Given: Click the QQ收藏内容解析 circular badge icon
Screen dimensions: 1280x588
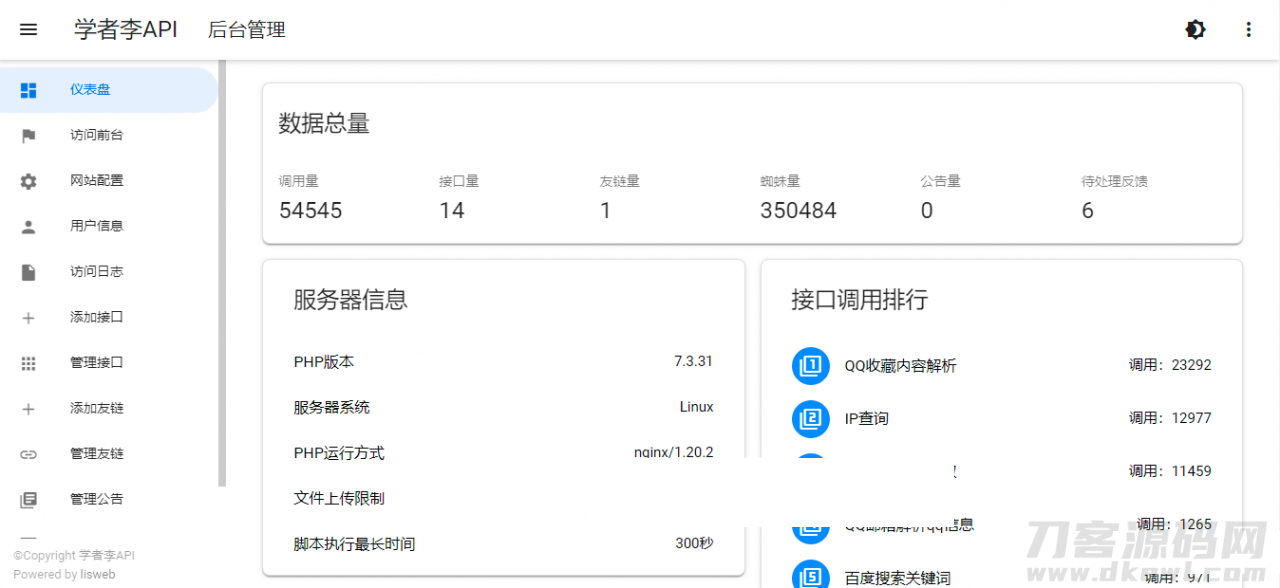Looking at the screenshot, I should coord(810,365).
